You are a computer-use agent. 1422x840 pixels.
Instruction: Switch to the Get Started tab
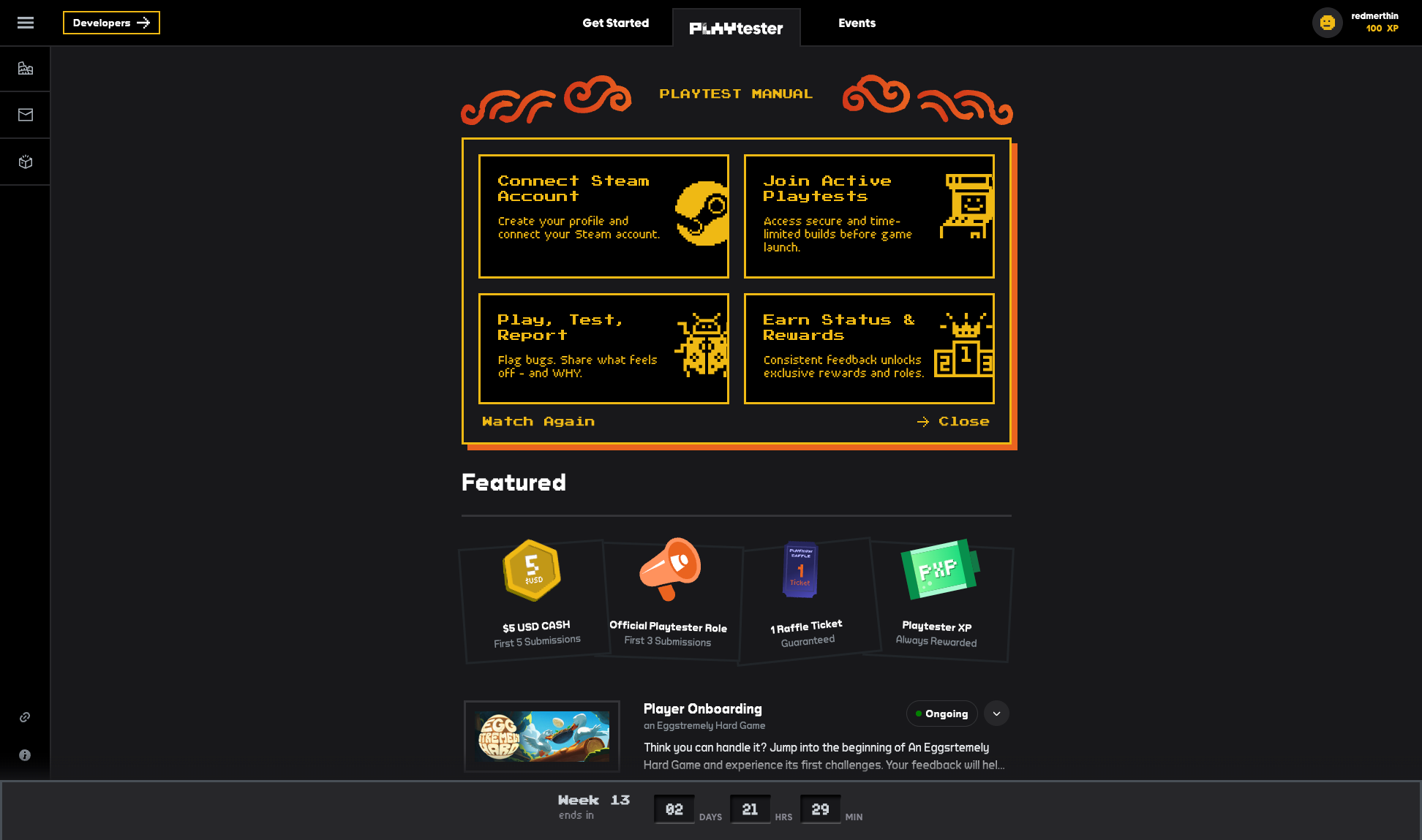[x=616, y=23]
